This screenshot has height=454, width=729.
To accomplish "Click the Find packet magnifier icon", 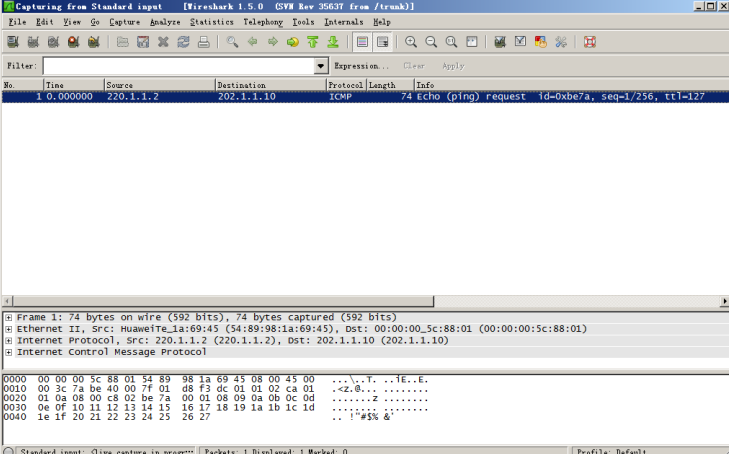I will coord(232,42).
